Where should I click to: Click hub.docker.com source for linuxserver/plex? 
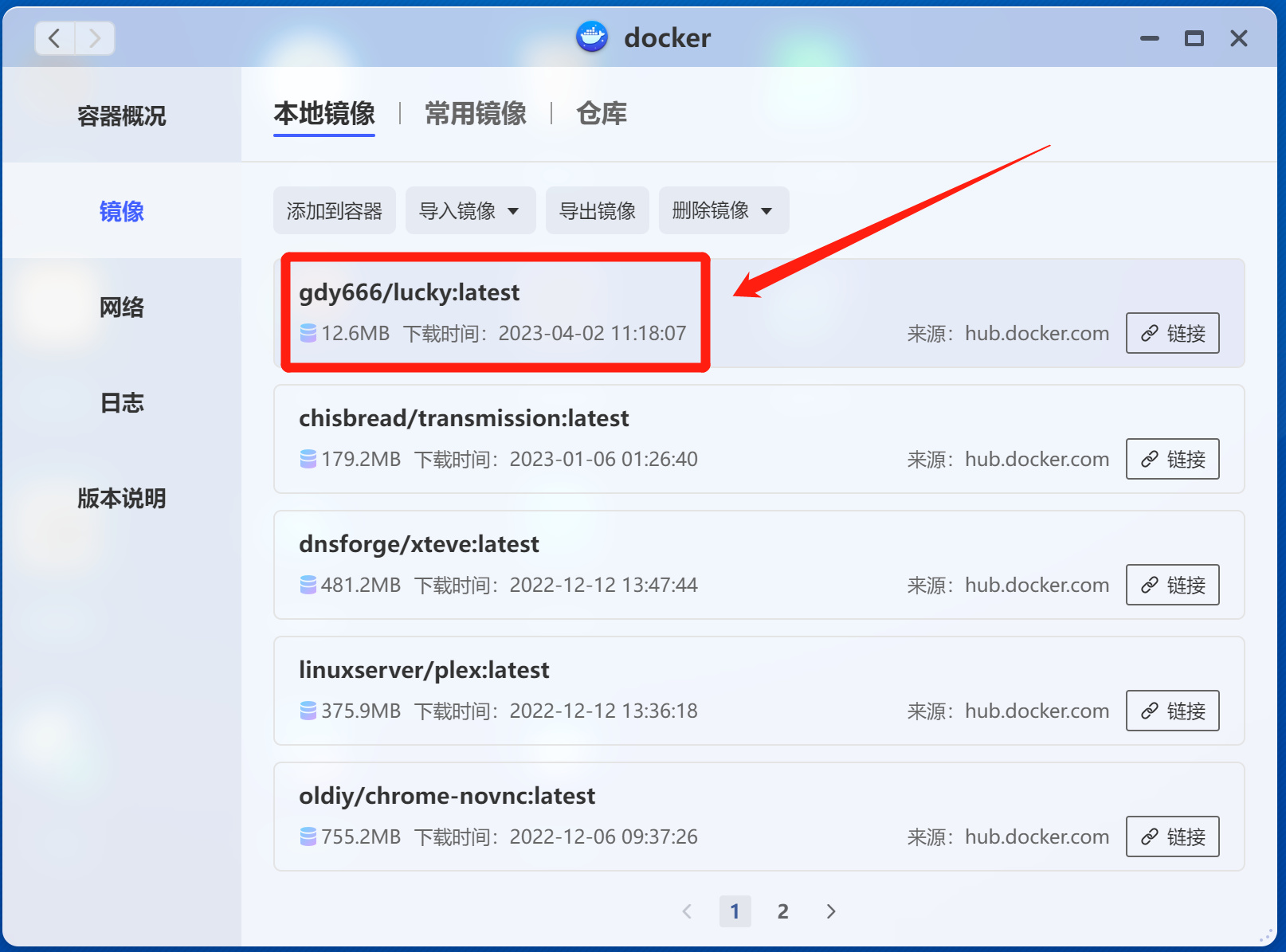(1037, 711)
